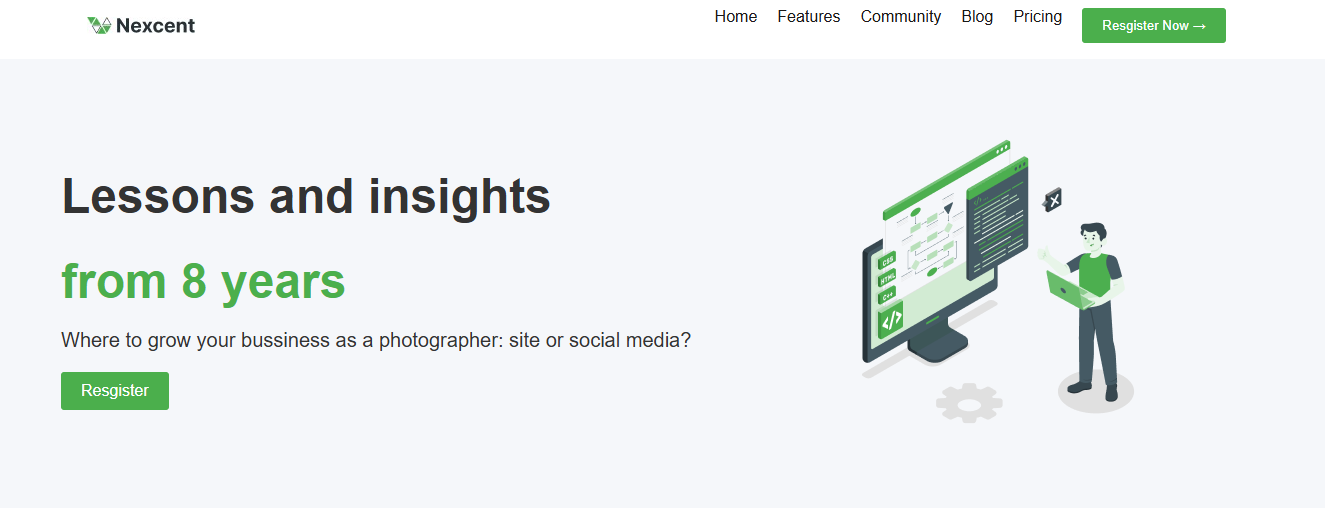Click the Nexcent brand name text
Viewport: 1325px width, 518px height.
click(155, 26)
